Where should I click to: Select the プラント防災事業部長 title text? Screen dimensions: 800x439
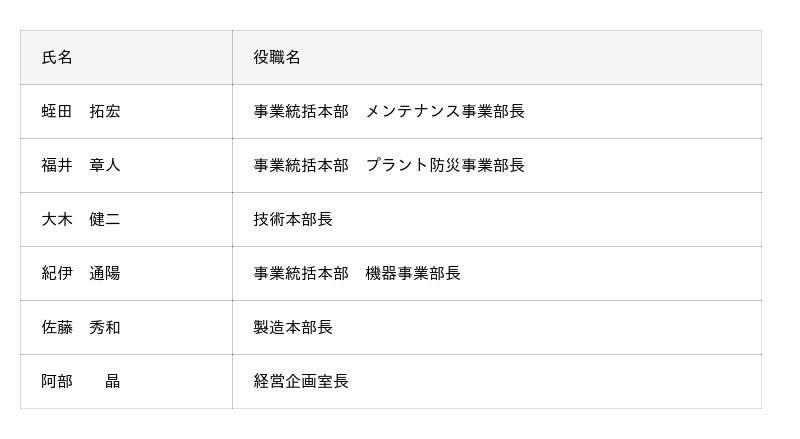click(445, 166)
